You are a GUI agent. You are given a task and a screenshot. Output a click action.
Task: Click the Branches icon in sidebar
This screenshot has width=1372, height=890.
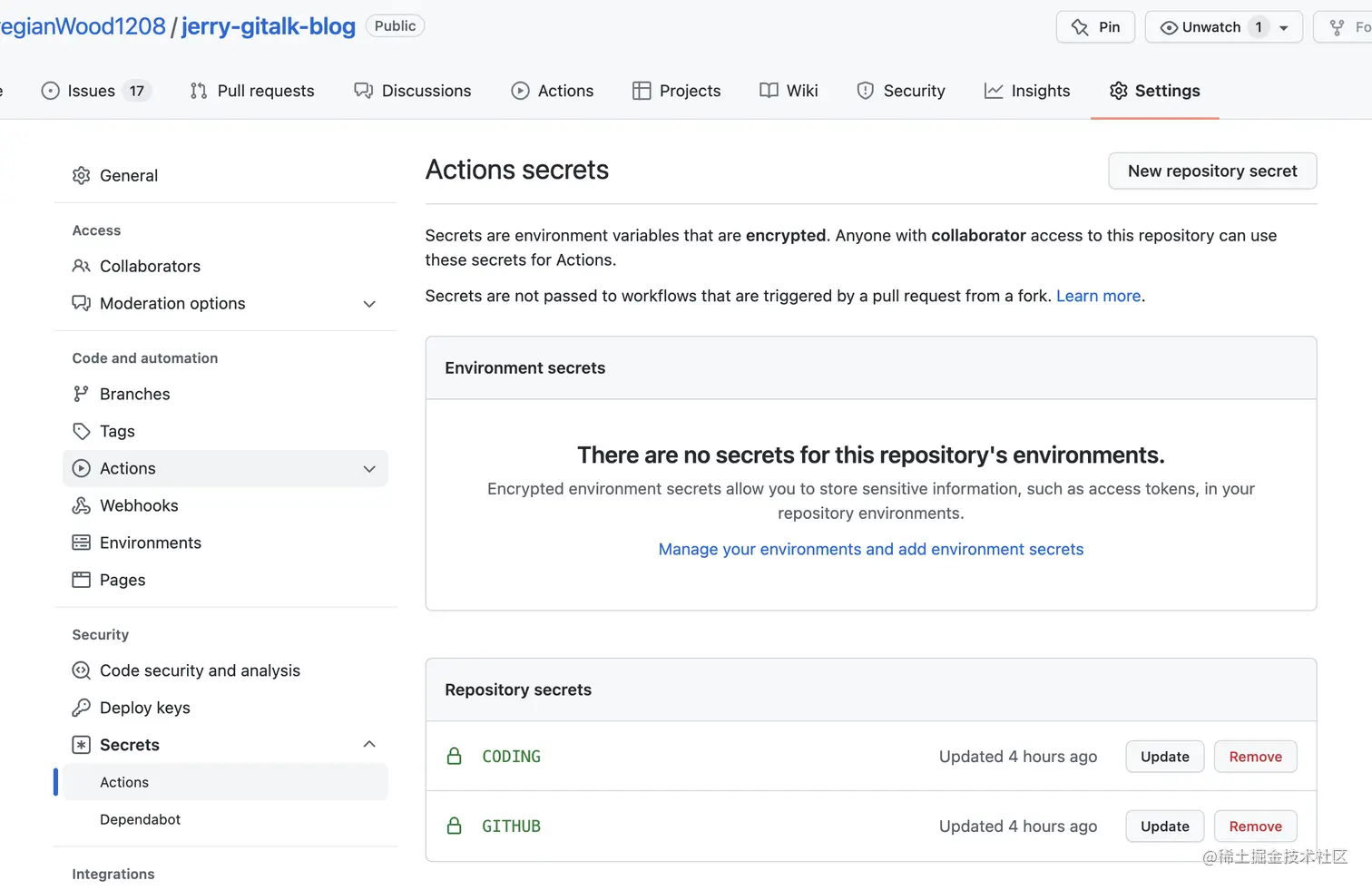coord(81,394)
